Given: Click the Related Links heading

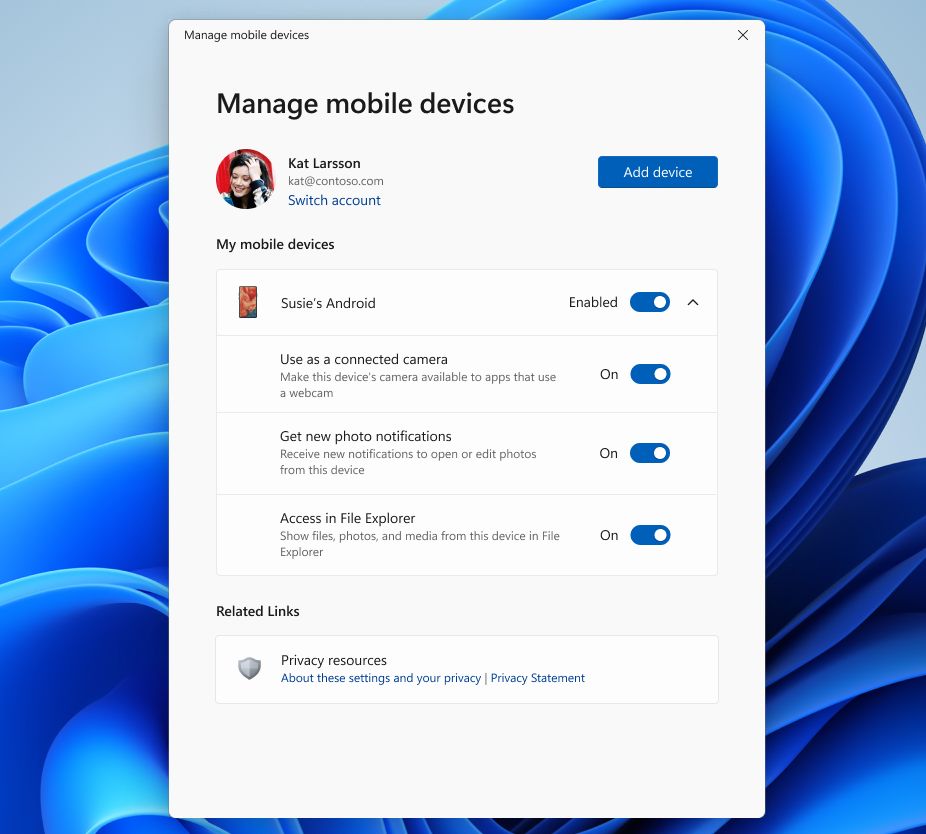Looking at the screenshot, I should 257,611.
